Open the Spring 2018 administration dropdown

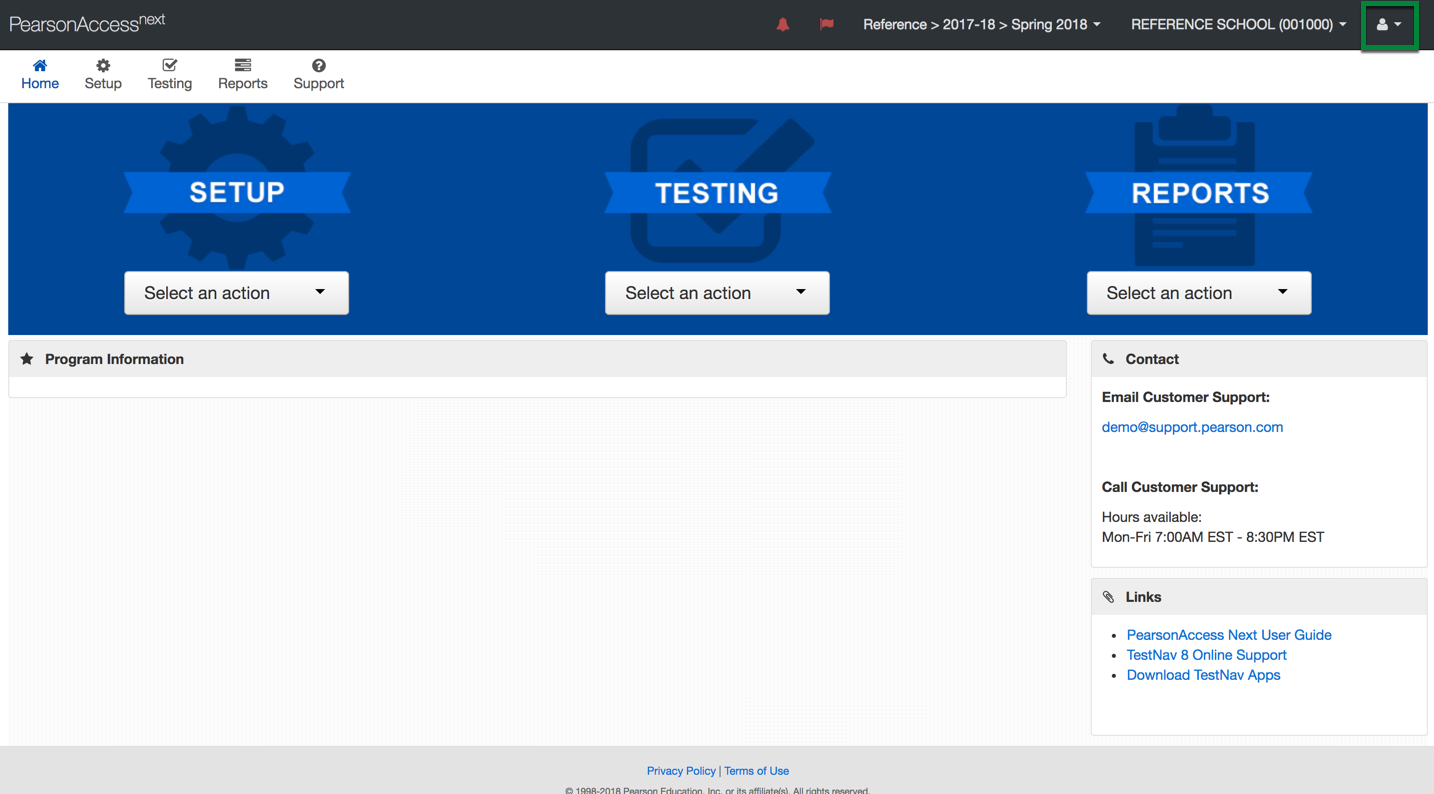(982, 24)
